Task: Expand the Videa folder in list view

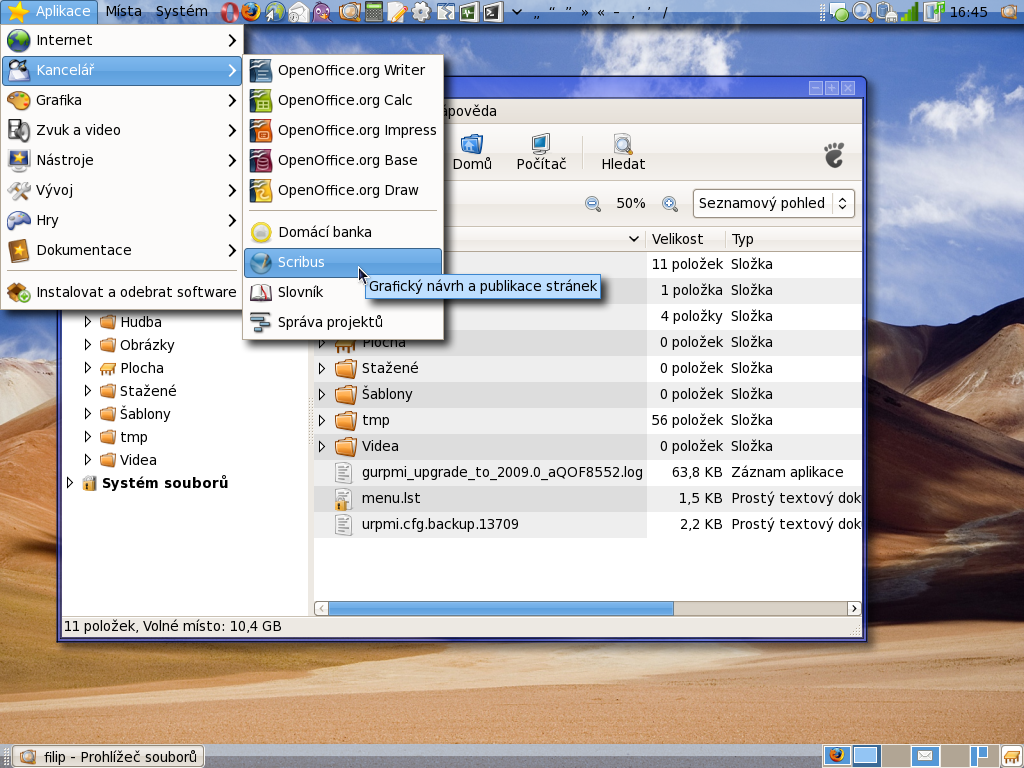Action: coord(322,446)
